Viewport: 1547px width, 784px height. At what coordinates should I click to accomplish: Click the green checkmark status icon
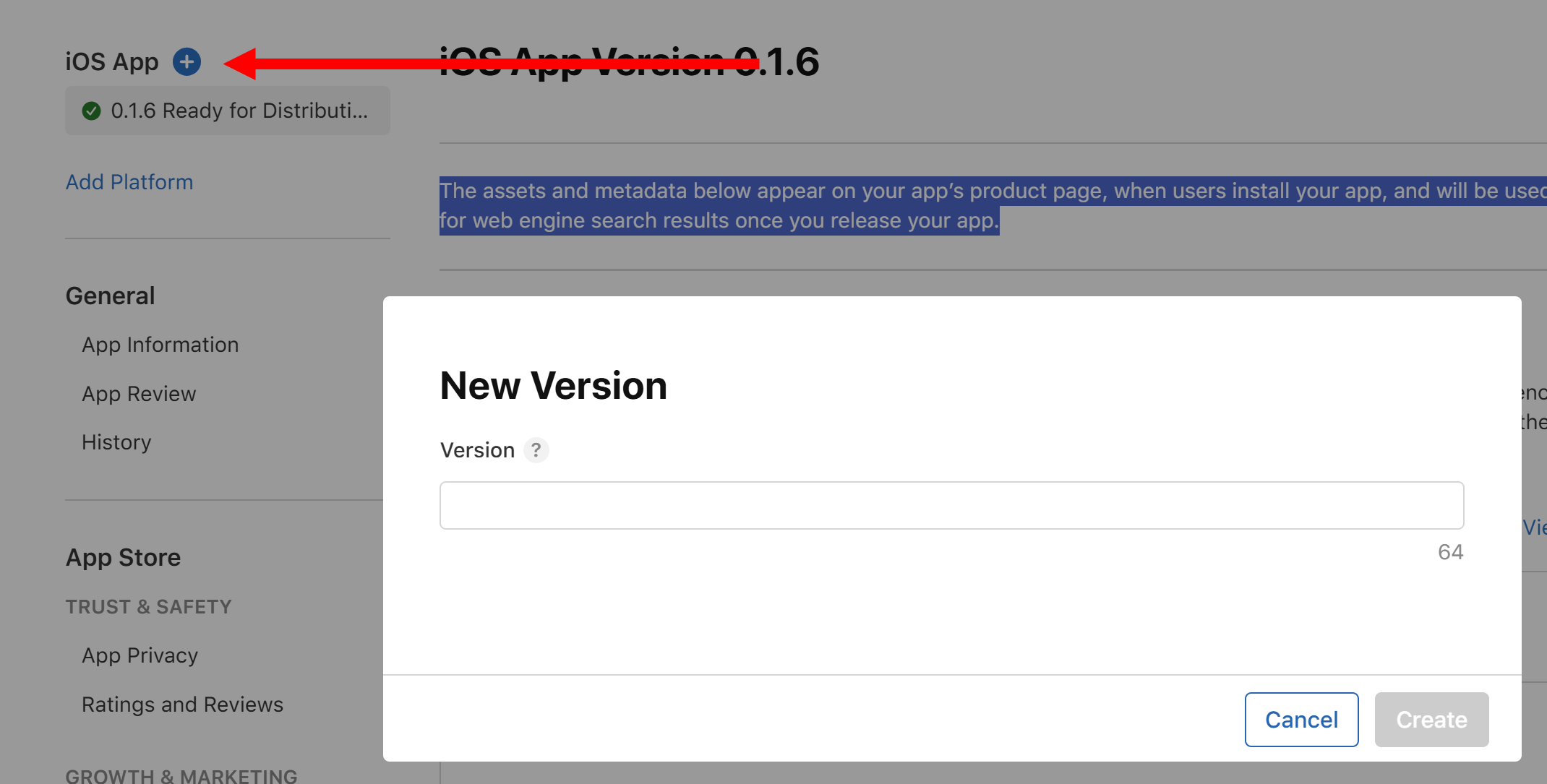tap(92, 111)
